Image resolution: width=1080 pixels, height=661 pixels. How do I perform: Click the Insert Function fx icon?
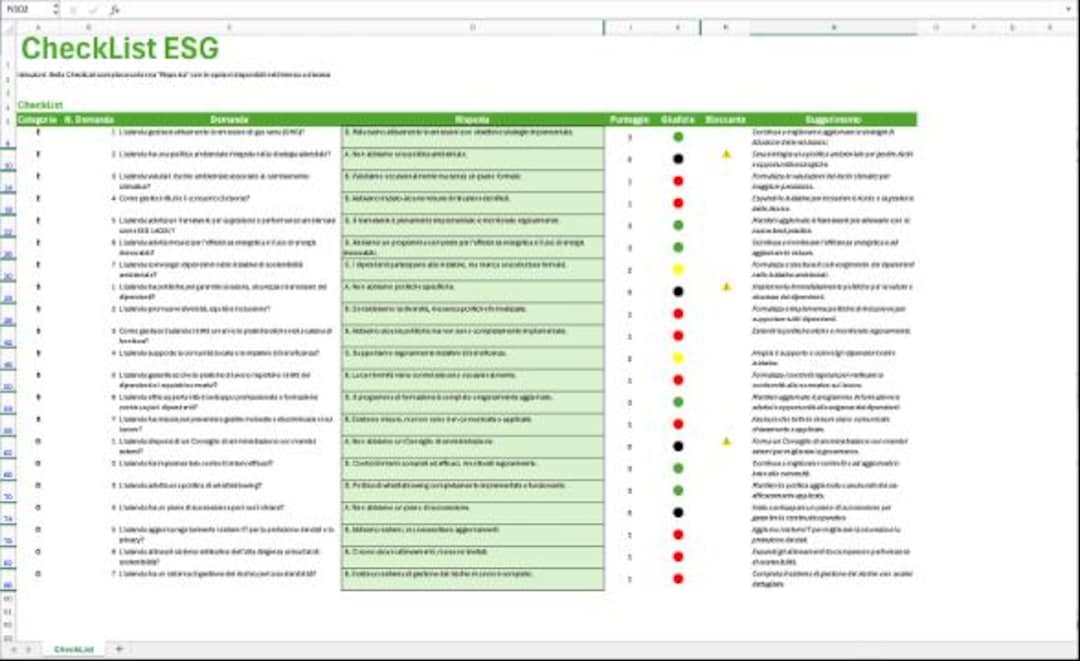(x=113, y=8)
